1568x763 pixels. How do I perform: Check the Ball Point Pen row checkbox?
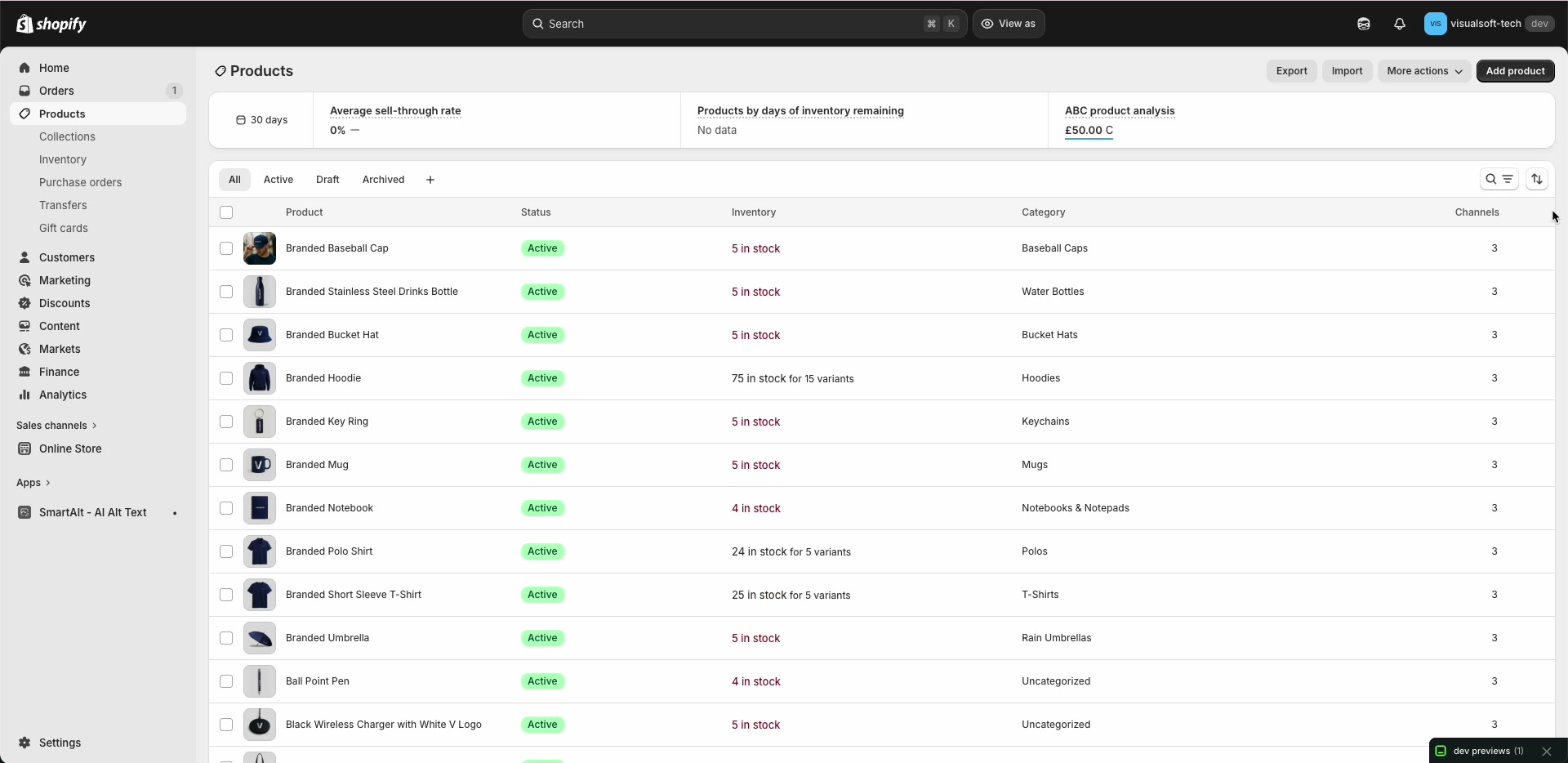pyautogui.click(x=226, y=680)
